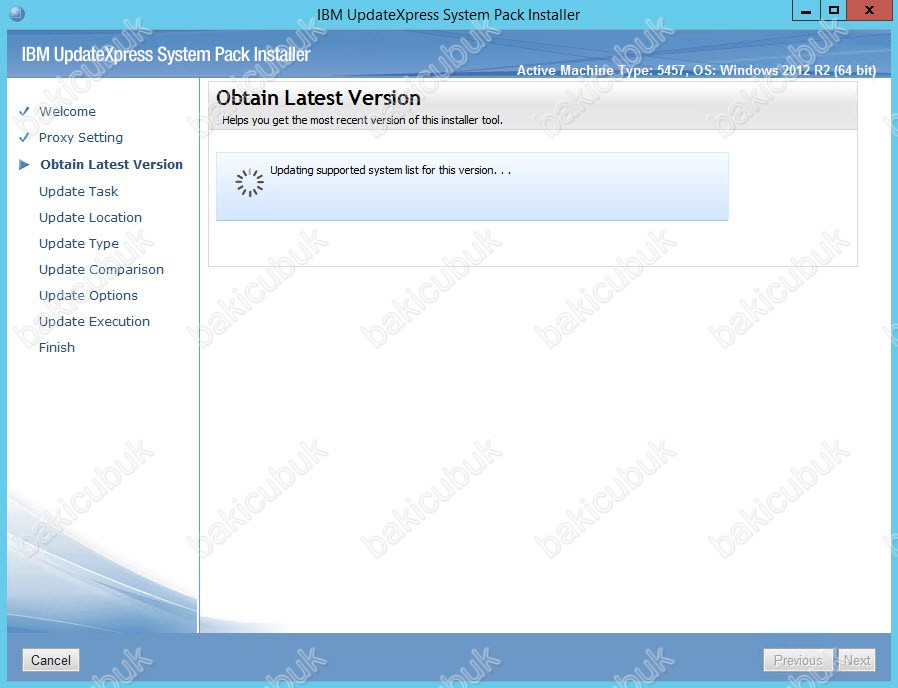Select the Update Execution step
Viewport: 898px width, 688px height.
click(94, 321)
